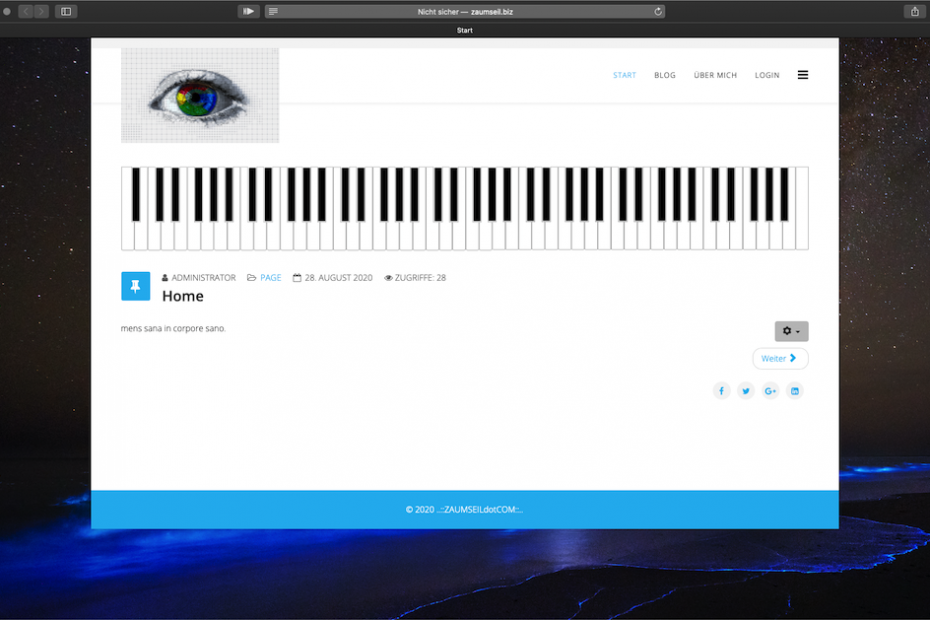The image size is (930, 620).
Task: Toggle the Safari sidebar
Action: click(66, 11)
